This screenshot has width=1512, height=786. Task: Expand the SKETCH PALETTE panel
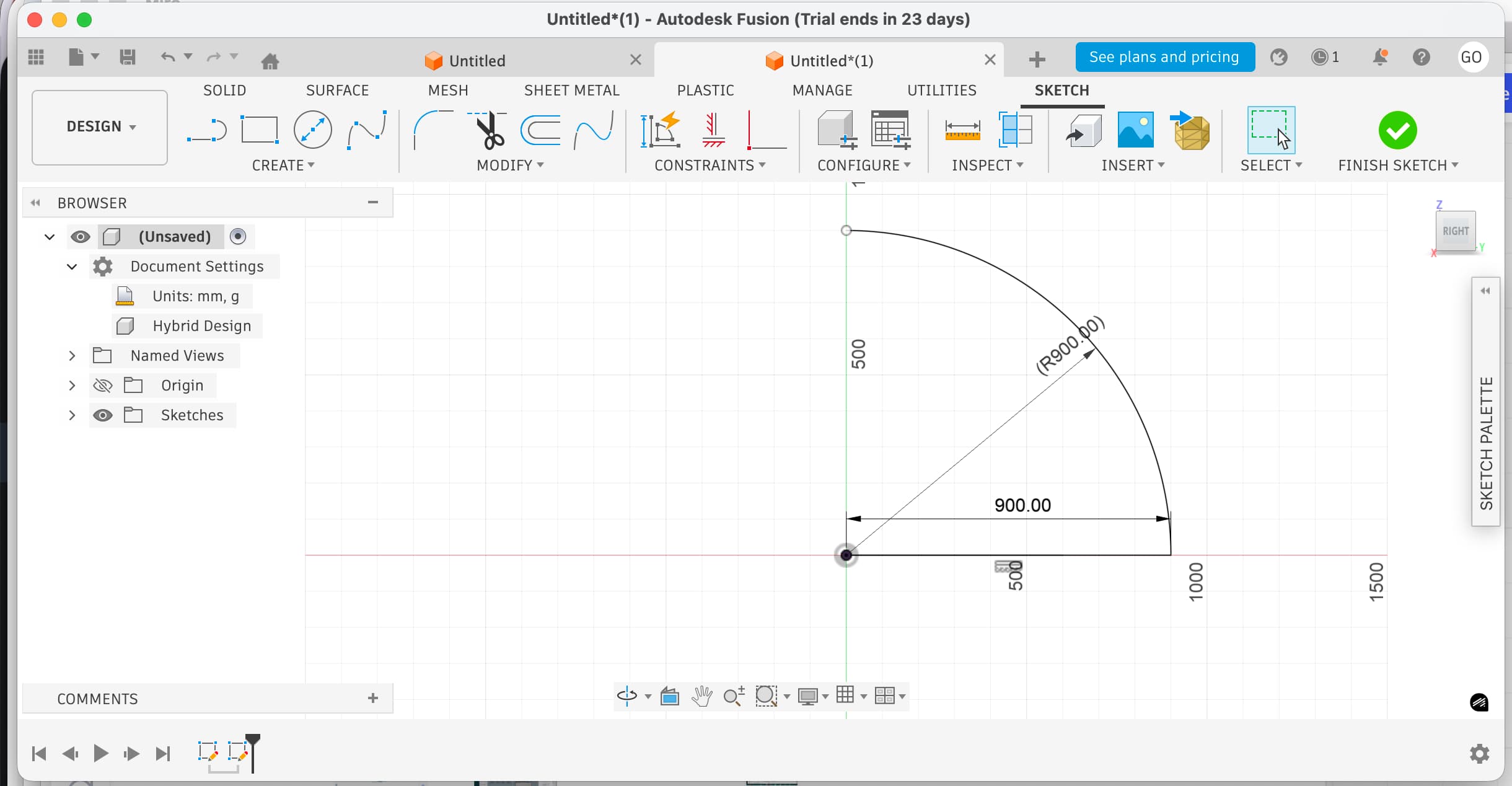[1485, 291]
